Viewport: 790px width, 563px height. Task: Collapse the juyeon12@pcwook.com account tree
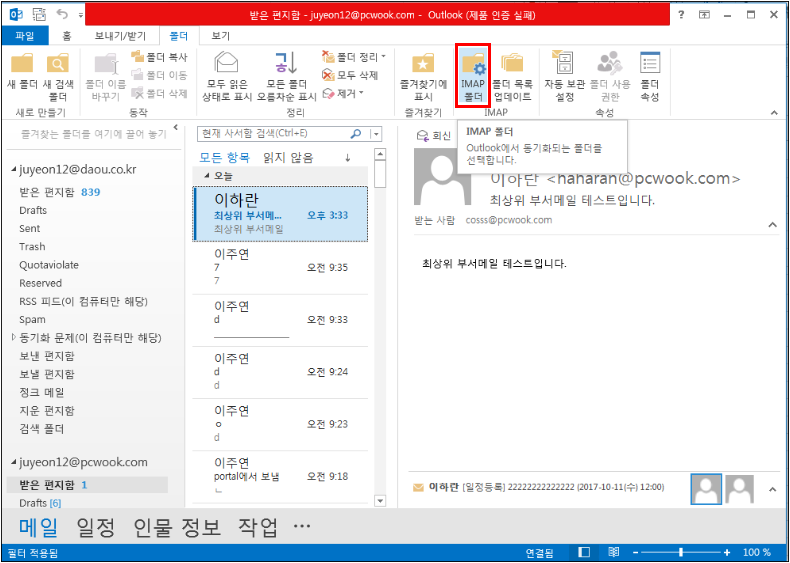[x=14, y=462]
